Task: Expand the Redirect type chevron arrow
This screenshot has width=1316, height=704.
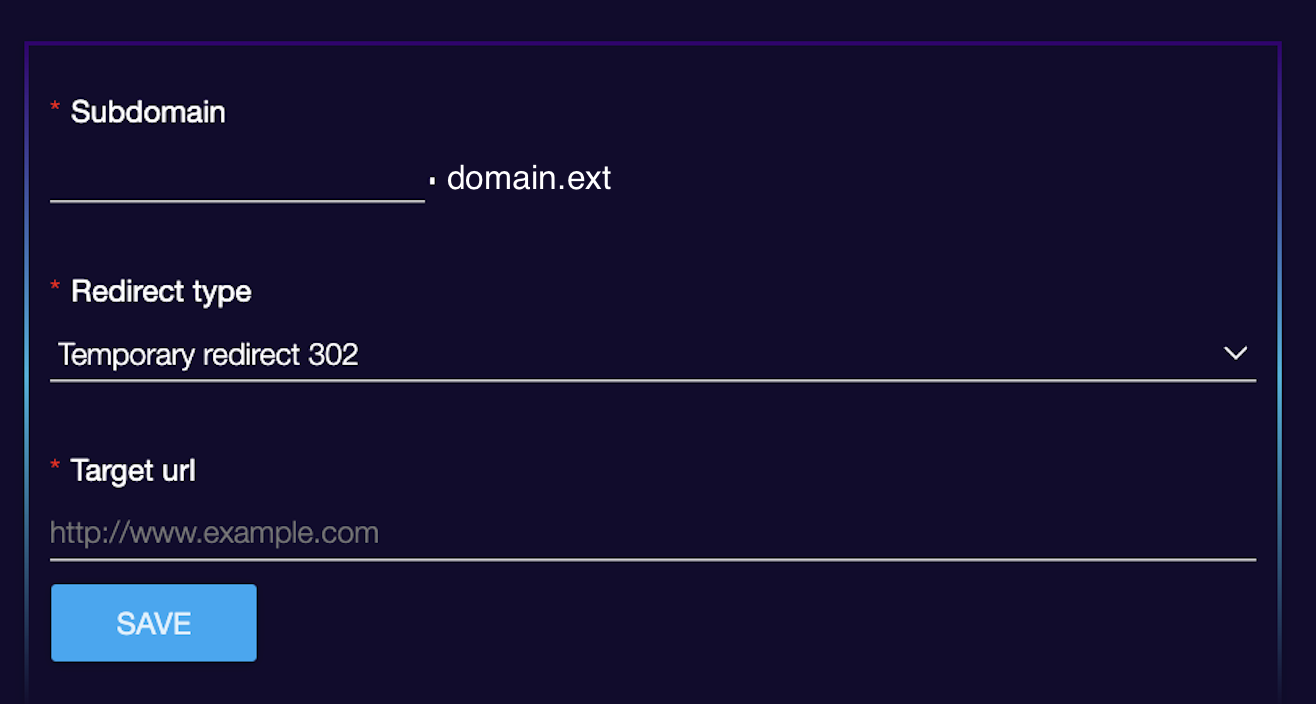Action: (1235, 353)
